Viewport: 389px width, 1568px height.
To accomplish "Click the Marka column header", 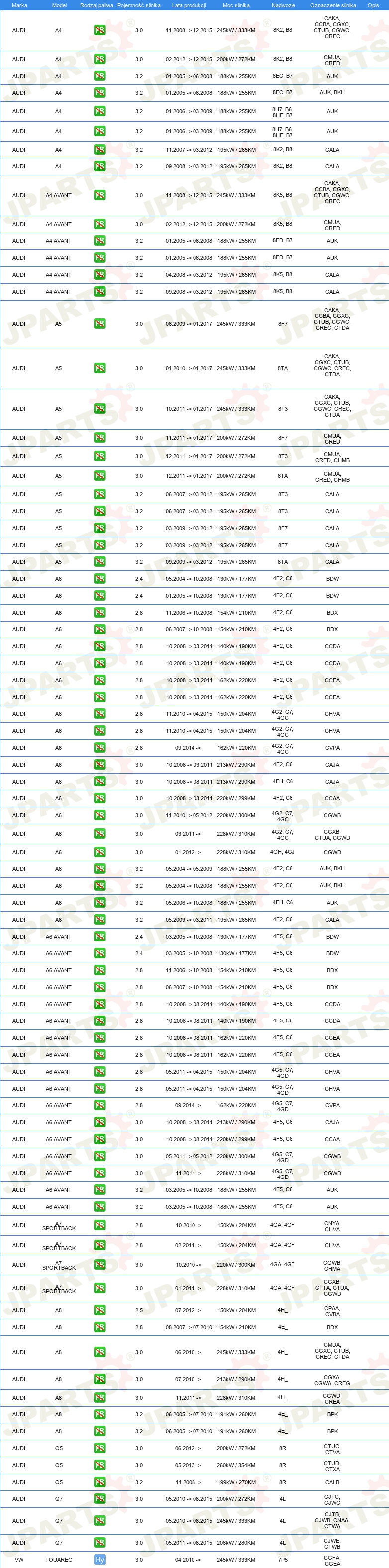I will [19, 5].
